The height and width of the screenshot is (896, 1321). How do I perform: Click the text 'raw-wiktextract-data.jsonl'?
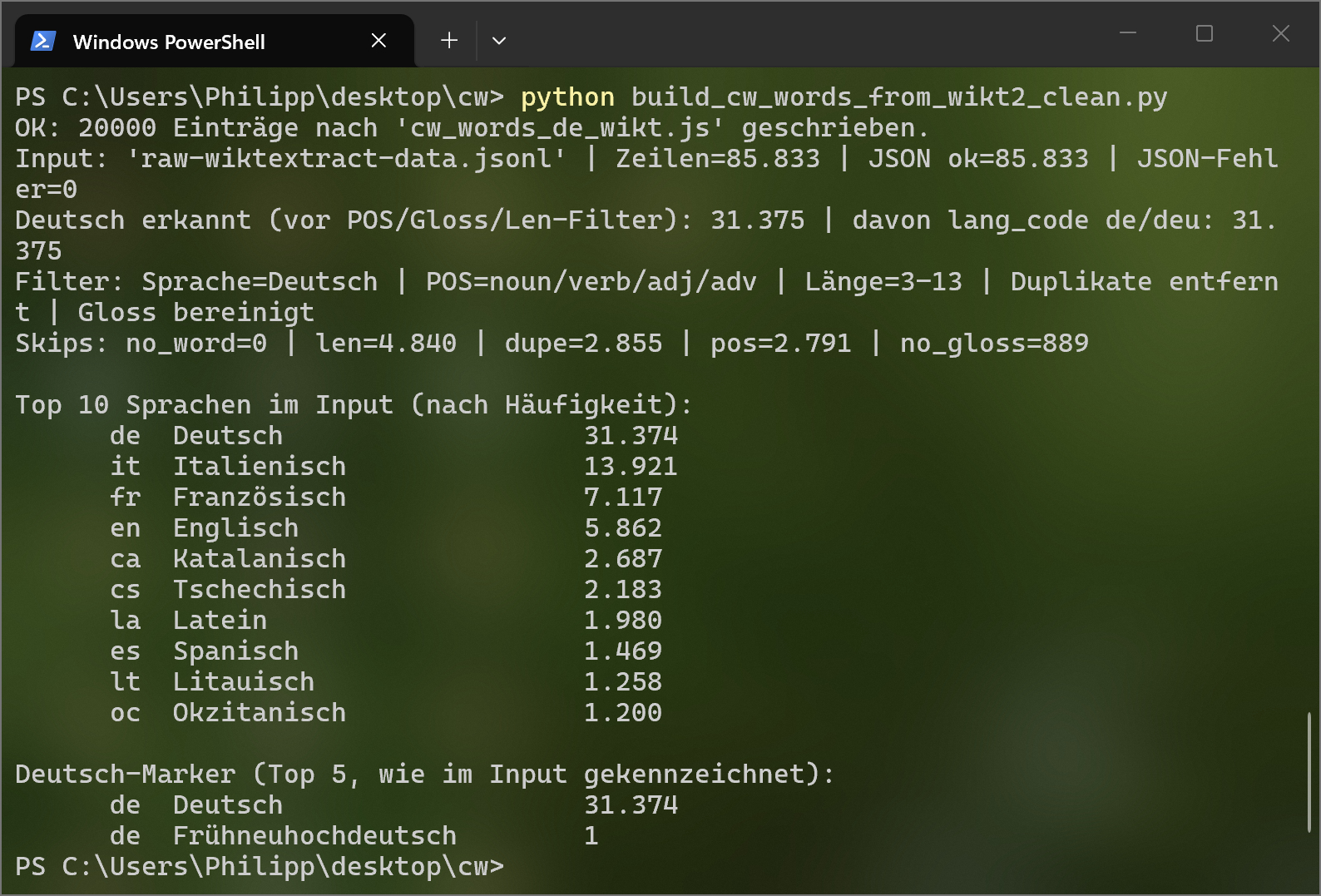(346, 159)
